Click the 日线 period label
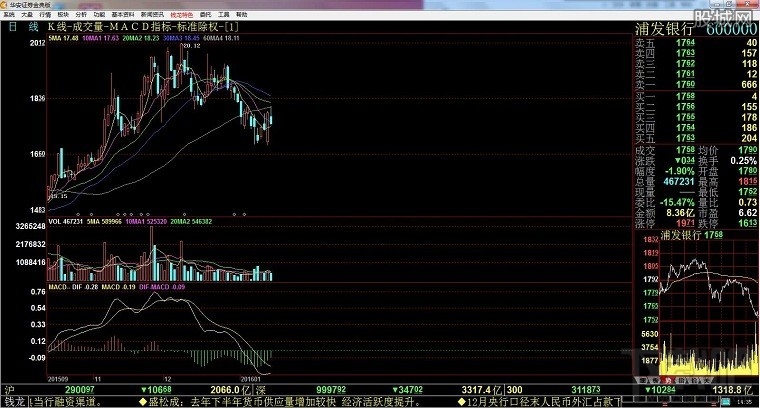 click(23, 27)
